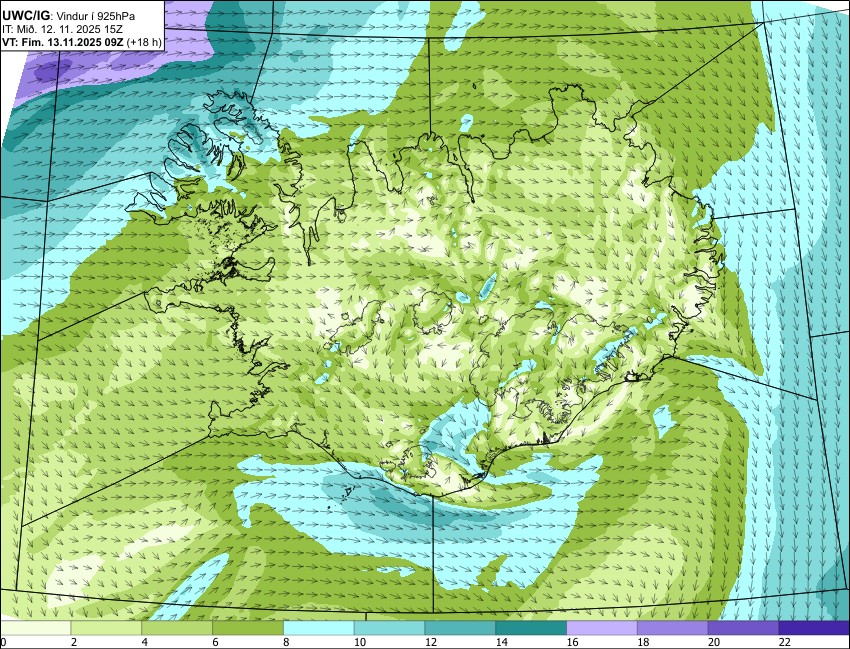
Task: Click the title text 'Vindur í 925hPa'
Action: (95, 17)
